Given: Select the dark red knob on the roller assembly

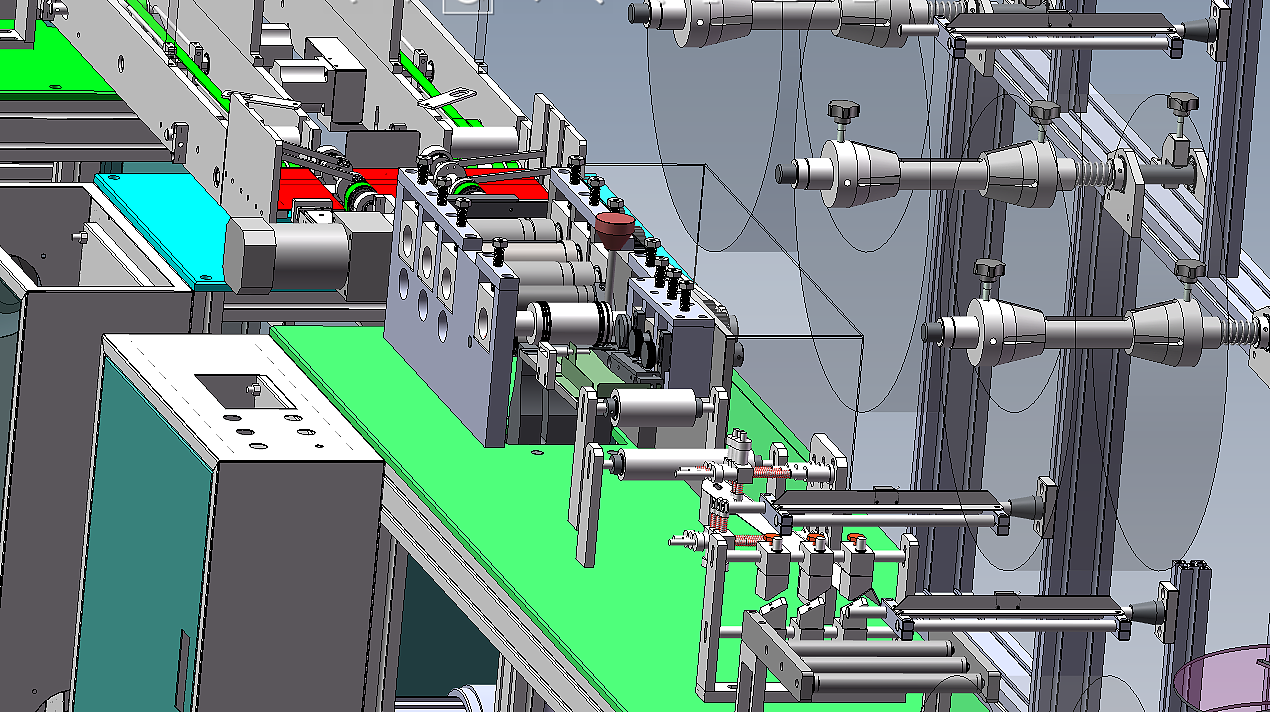Looking at the screenshot, I should pos(615,232).
